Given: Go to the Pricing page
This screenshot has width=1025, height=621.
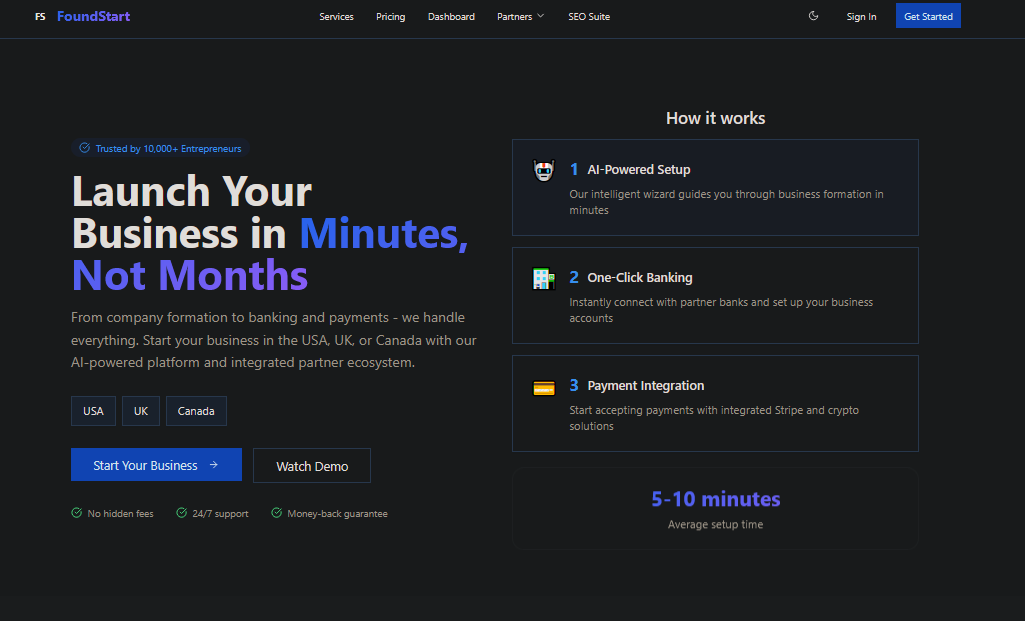Looking at the screenshot, I should click(x=390, y=16).
